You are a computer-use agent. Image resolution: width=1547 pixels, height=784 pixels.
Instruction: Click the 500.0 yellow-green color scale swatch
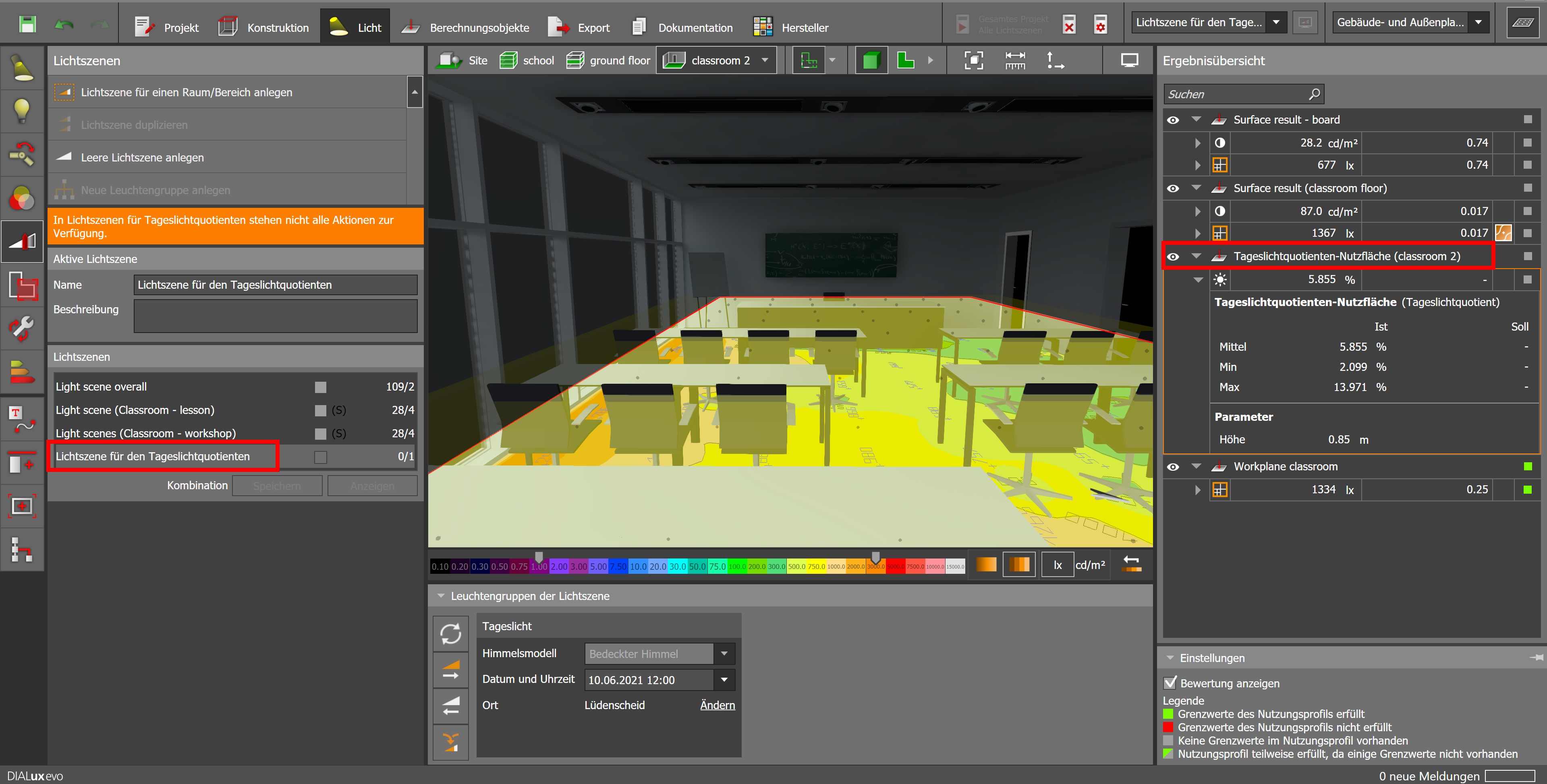click(796, 566)
